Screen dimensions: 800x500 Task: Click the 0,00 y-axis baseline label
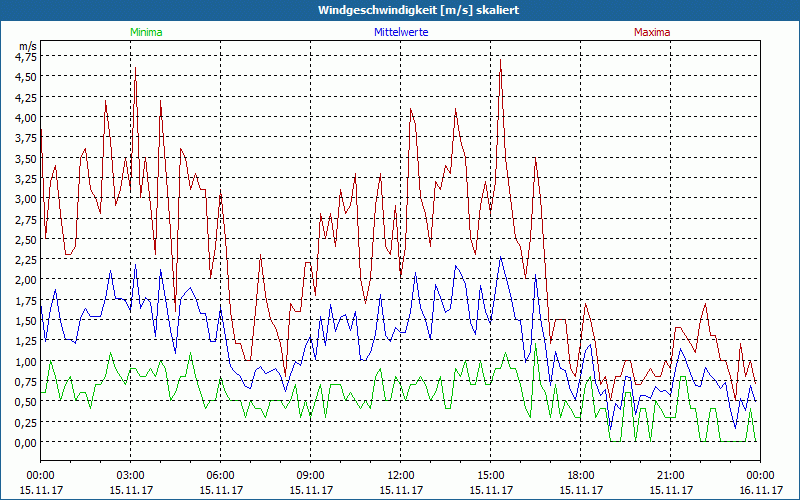pyautogui.click(x=26, y=442)
